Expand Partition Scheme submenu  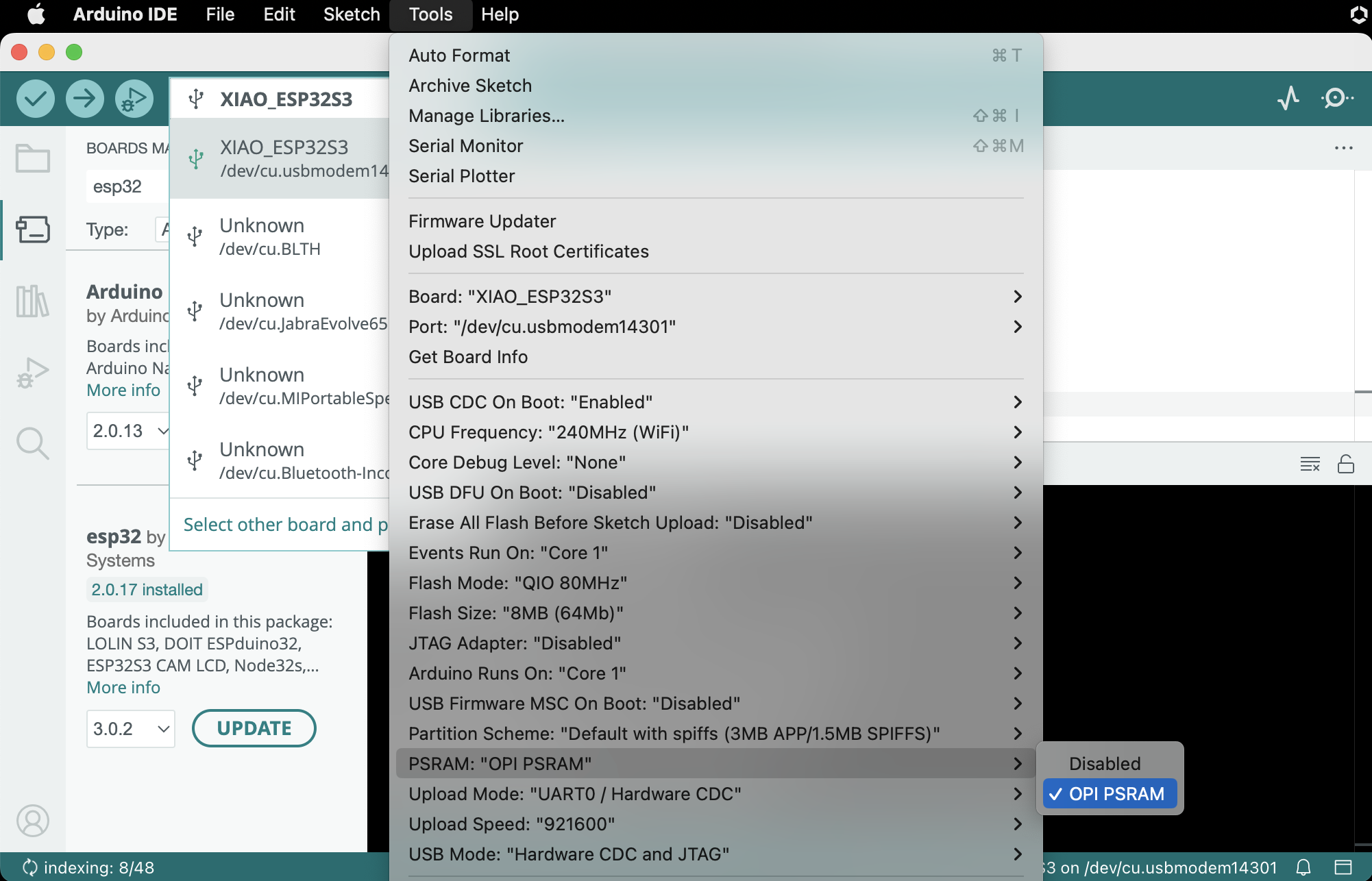point(716,734)
